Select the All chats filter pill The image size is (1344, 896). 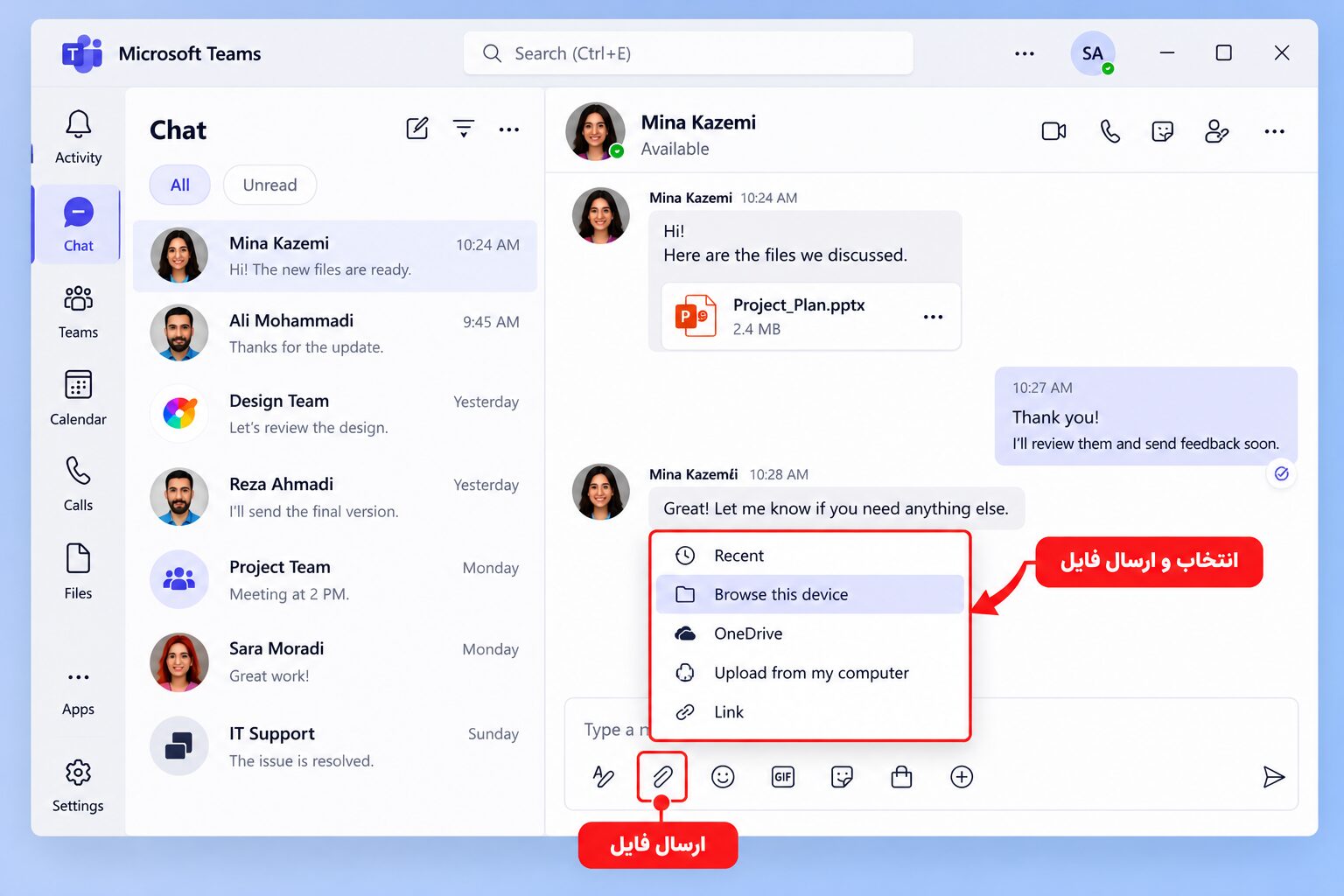click(x=179, y=185)
